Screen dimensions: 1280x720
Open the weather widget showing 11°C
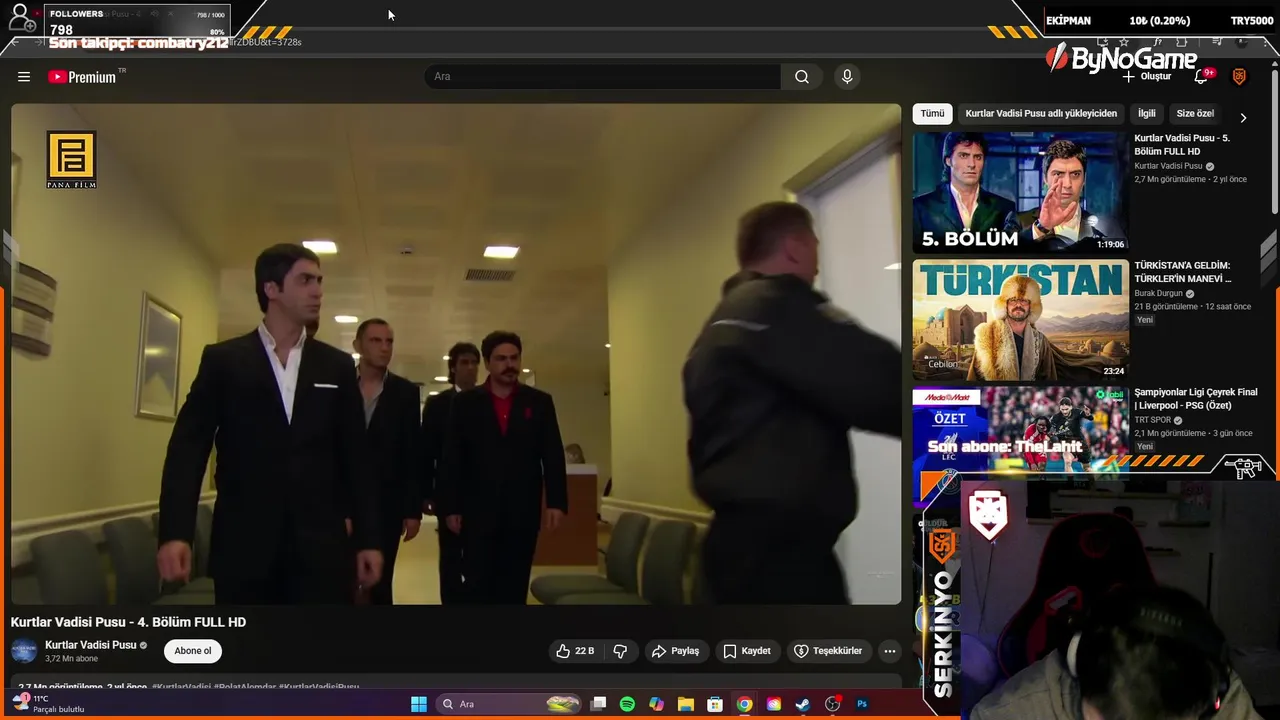tap(48, 704)
